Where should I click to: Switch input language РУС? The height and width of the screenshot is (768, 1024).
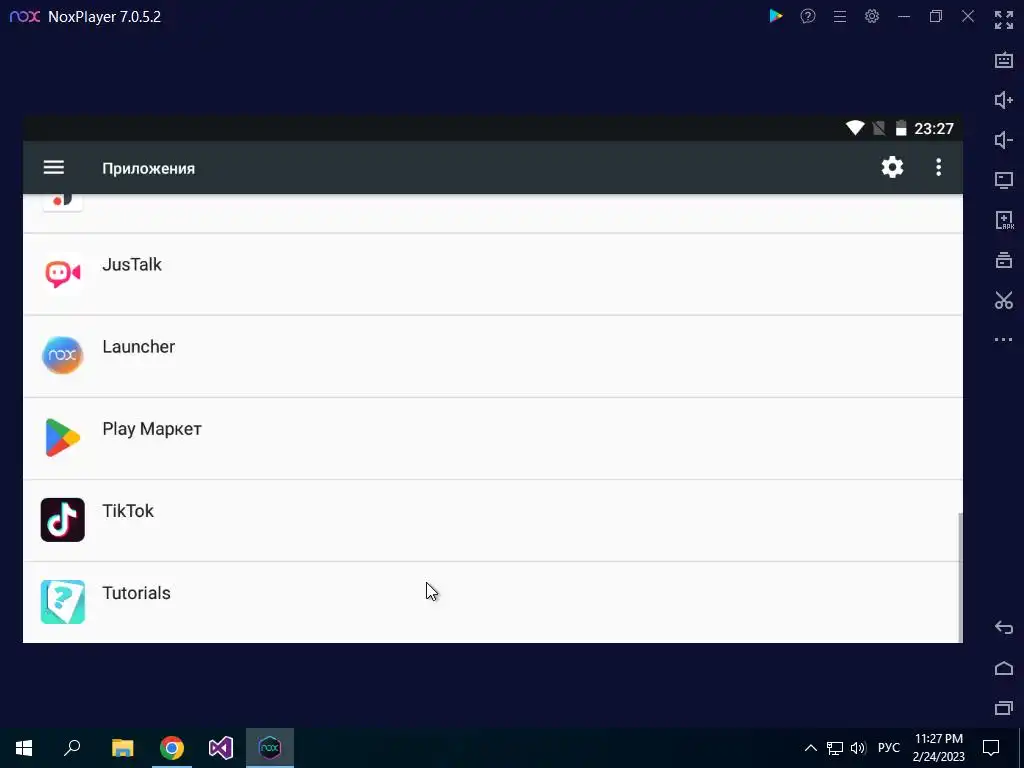888,748
